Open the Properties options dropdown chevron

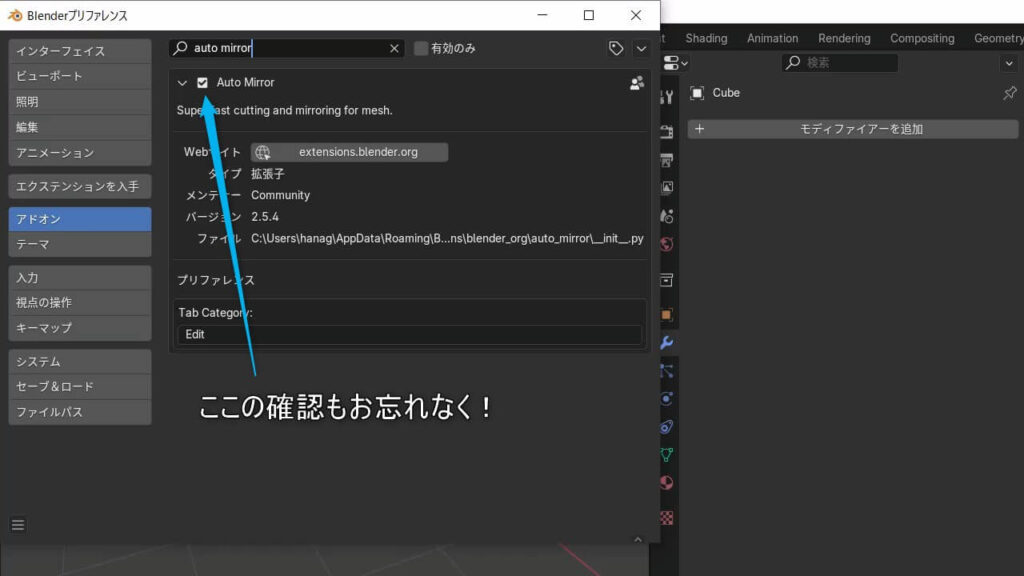(x=1009, y=63)
